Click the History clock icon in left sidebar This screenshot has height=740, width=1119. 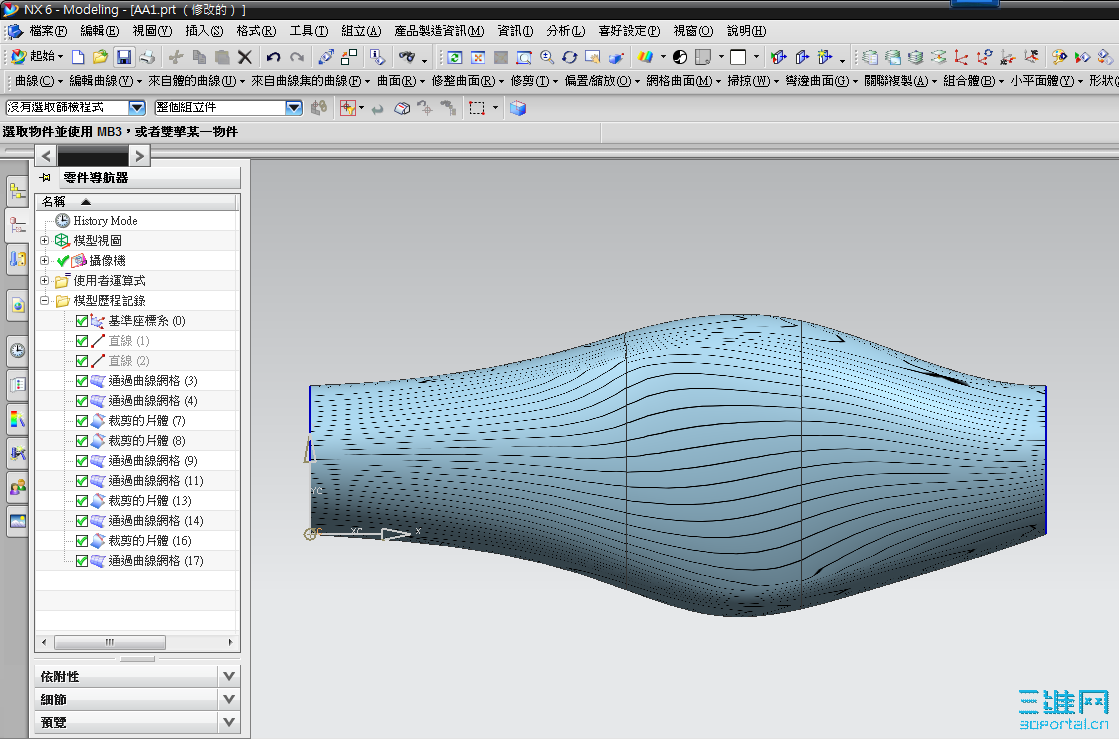(x=17, y=351)
